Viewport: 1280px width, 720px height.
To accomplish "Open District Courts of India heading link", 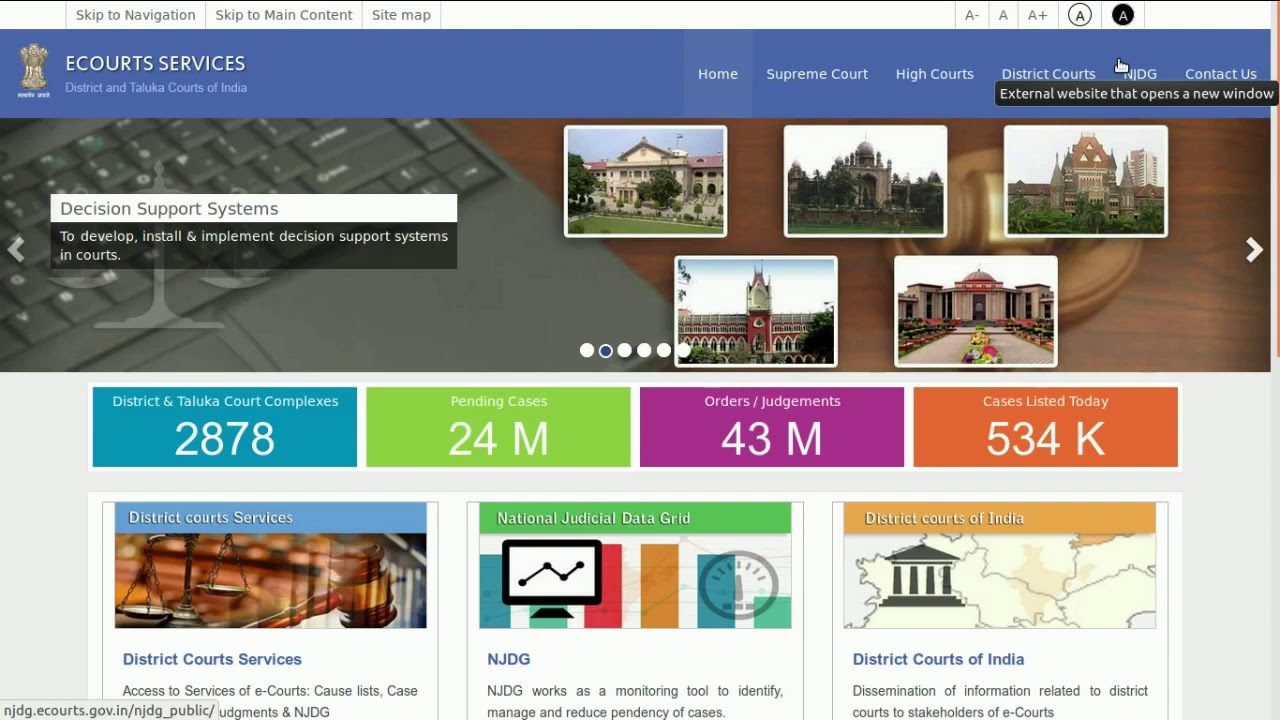I will (938, 659).
